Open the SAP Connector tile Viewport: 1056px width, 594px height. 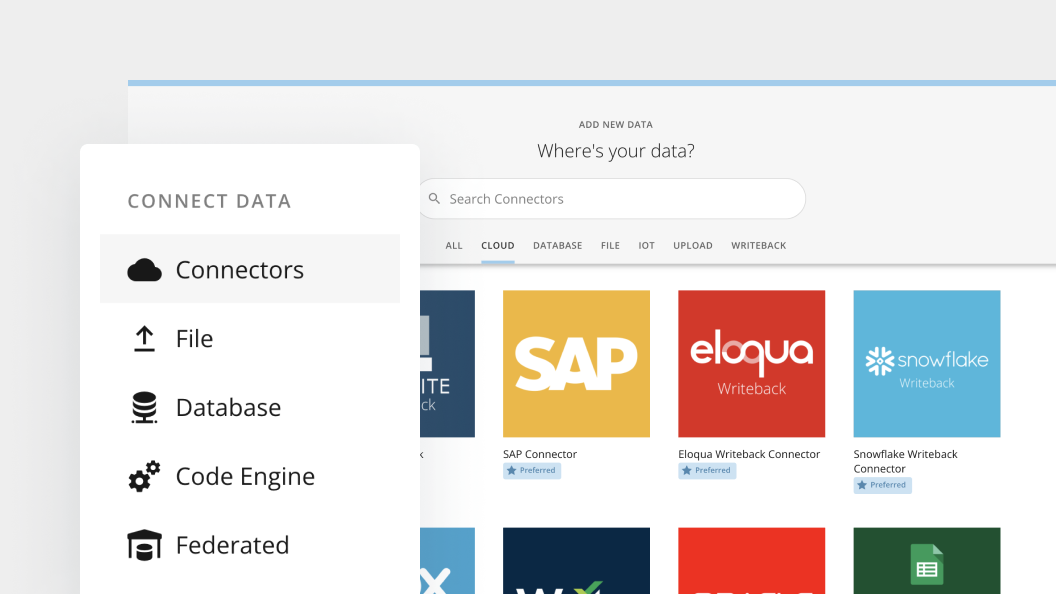coord(576,364)
